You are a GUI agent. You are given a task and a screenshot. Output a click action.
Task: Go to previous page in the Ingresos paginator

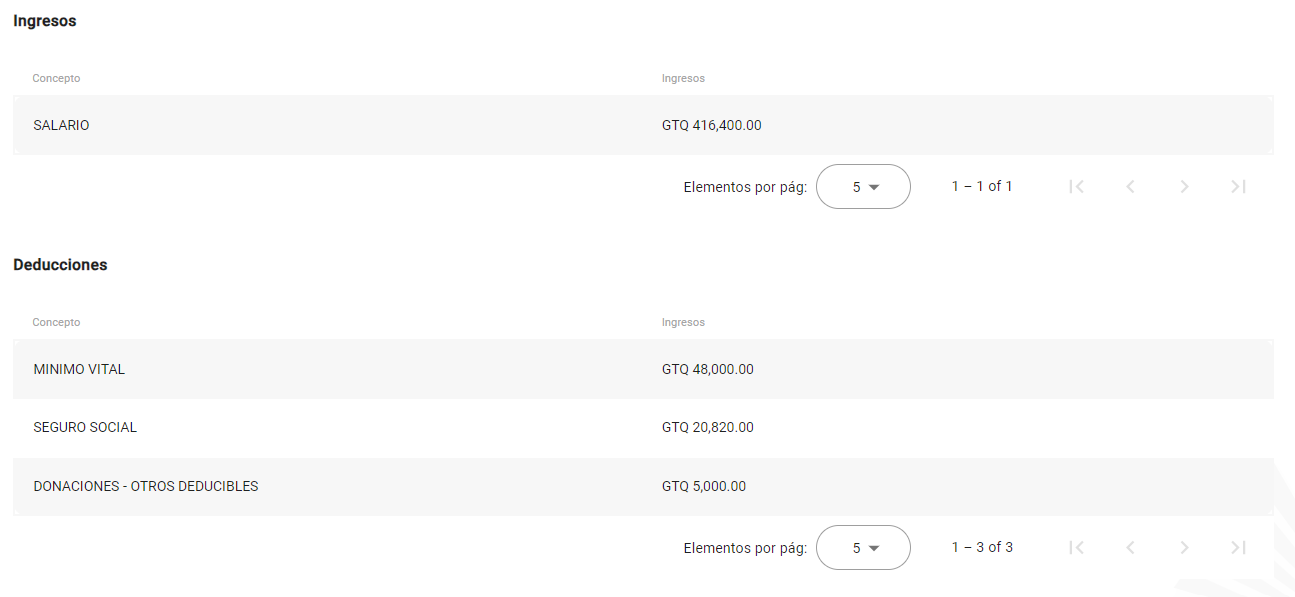(1130, 186)
